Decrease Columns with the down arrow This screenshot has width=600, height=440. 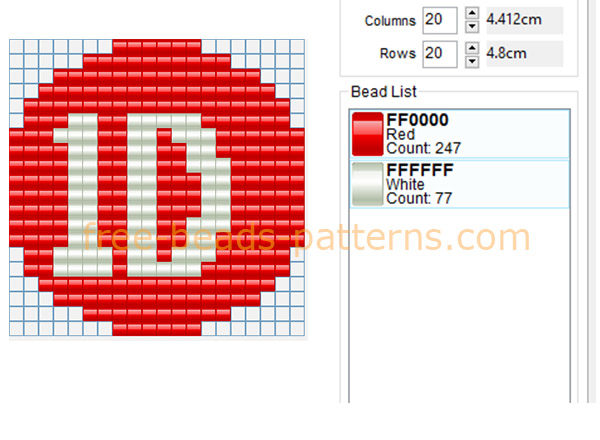tap(472, 27)
